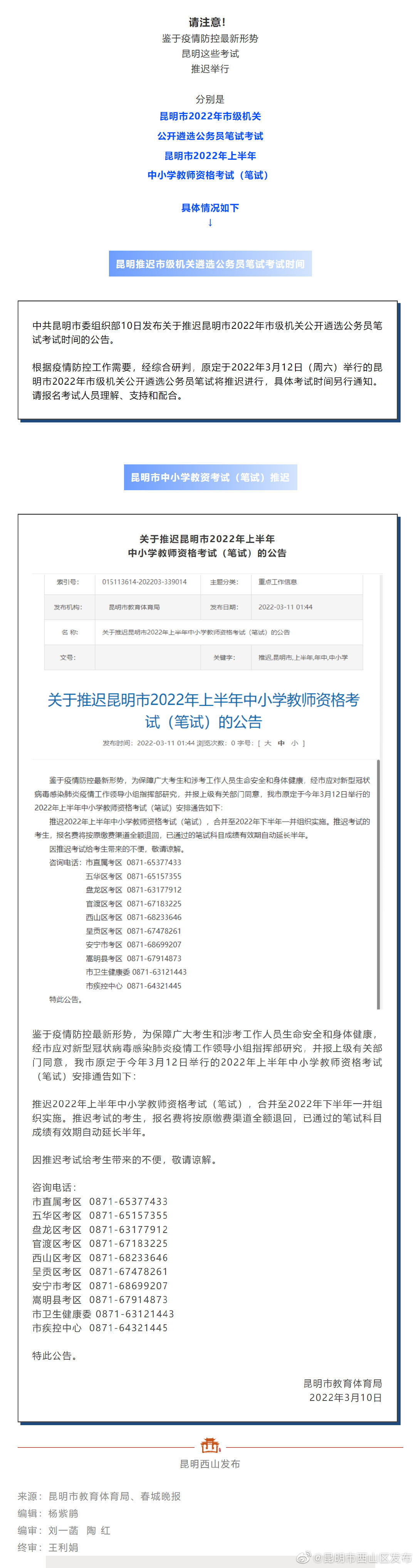Click embedded notice row 安宁市考区 0871-68699207

(133, 945)
